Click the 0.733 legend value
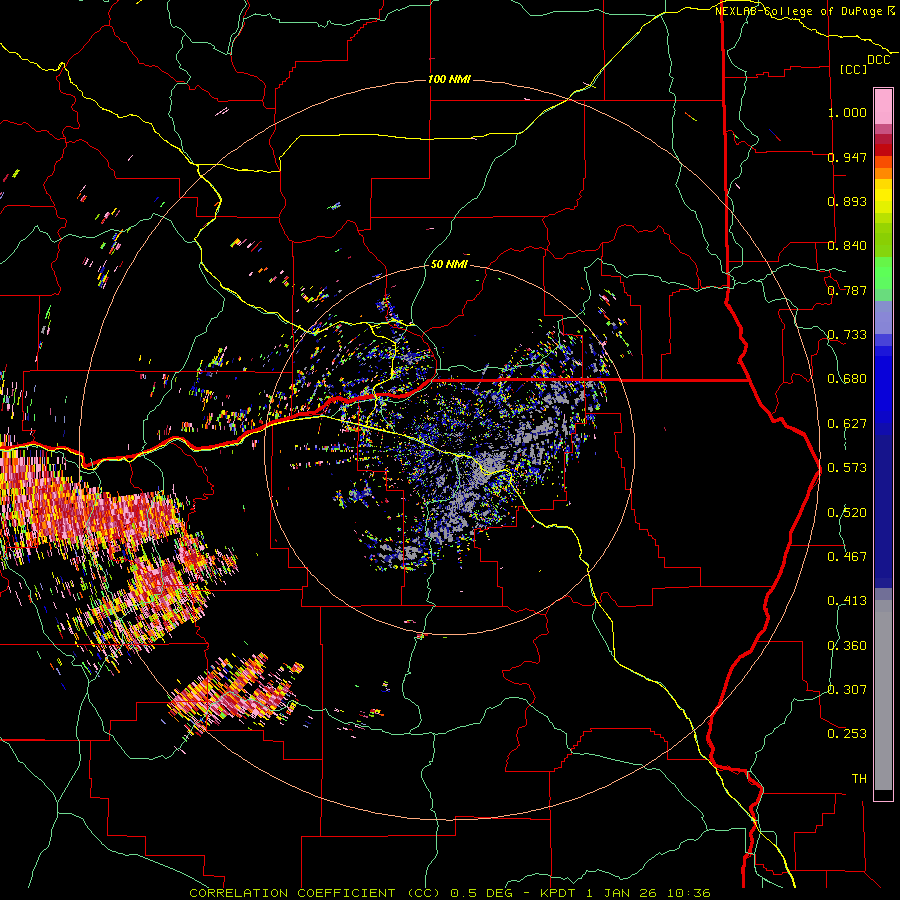900x900 pixels. [847, 335]
